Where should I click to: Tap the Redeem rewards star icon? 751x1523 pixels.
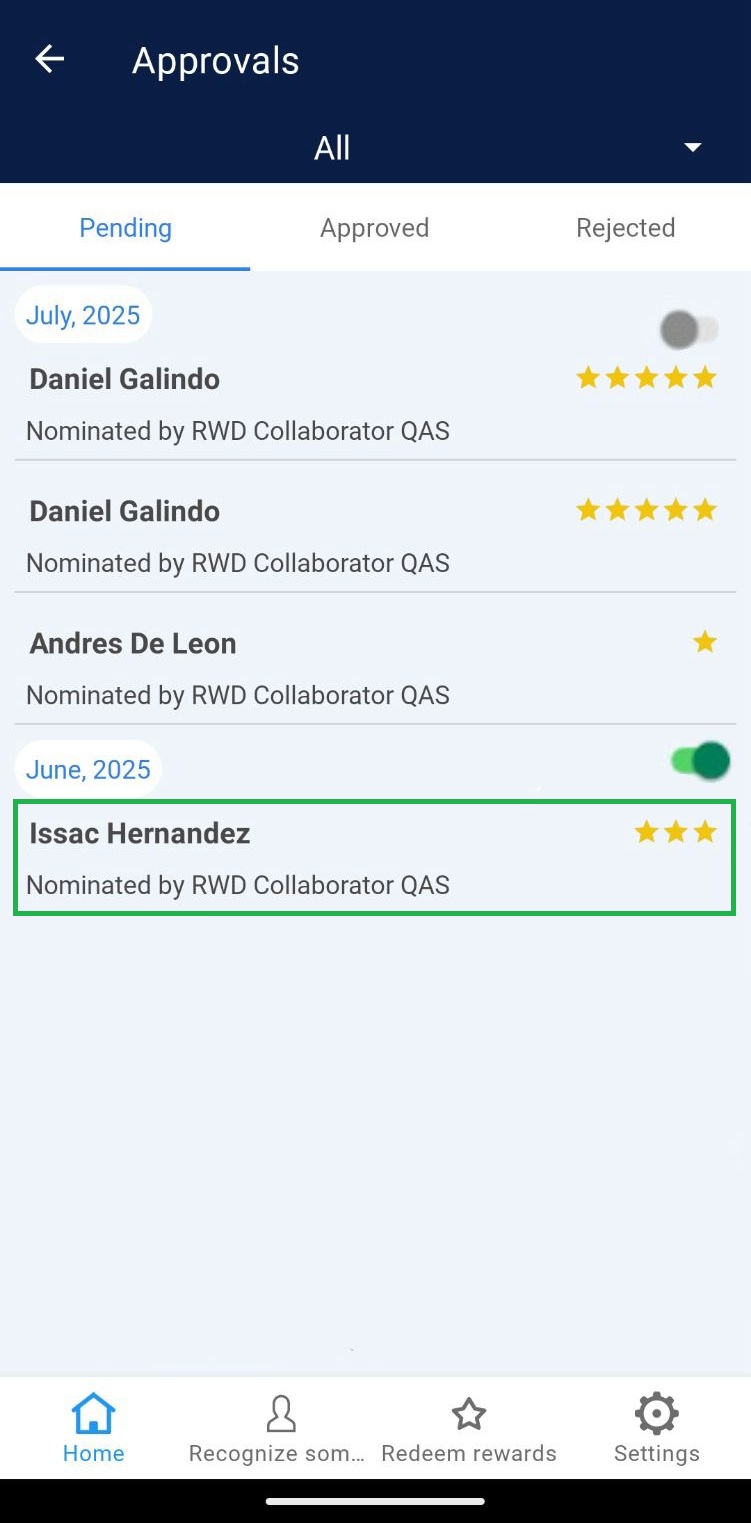[468, 1415]
